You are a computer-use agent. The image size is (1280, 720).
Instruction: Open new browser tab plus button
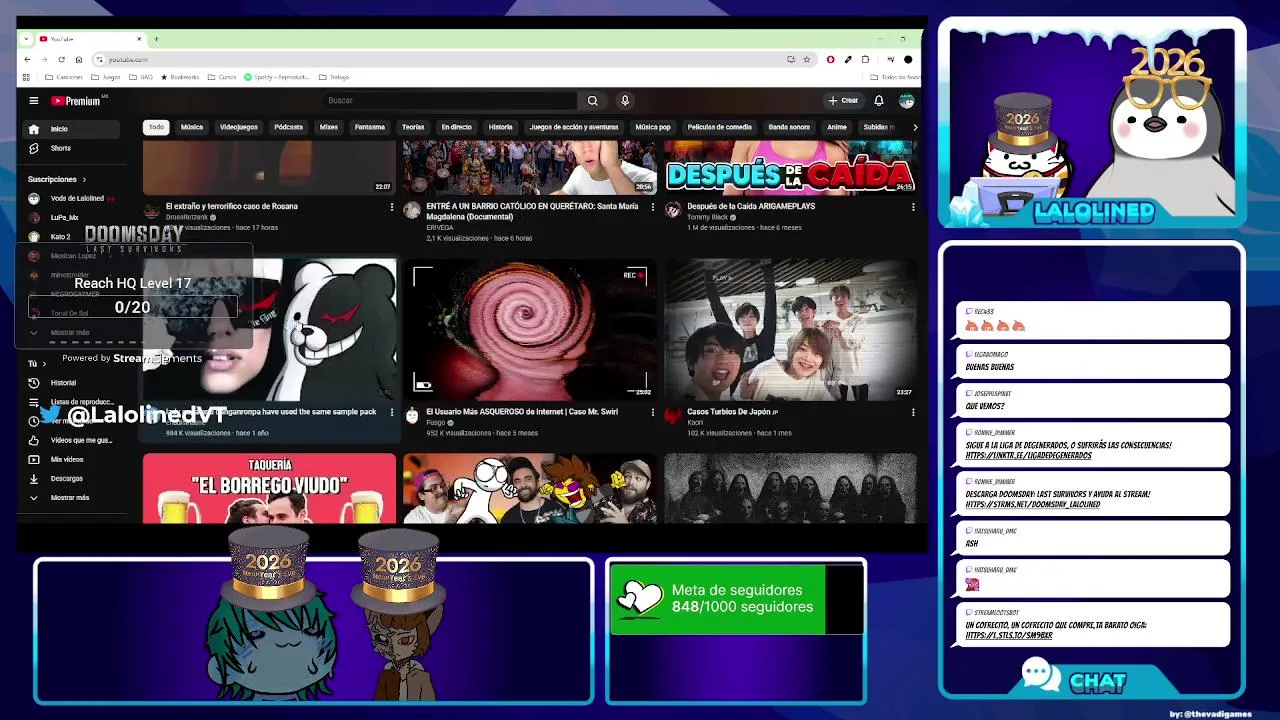156,39
